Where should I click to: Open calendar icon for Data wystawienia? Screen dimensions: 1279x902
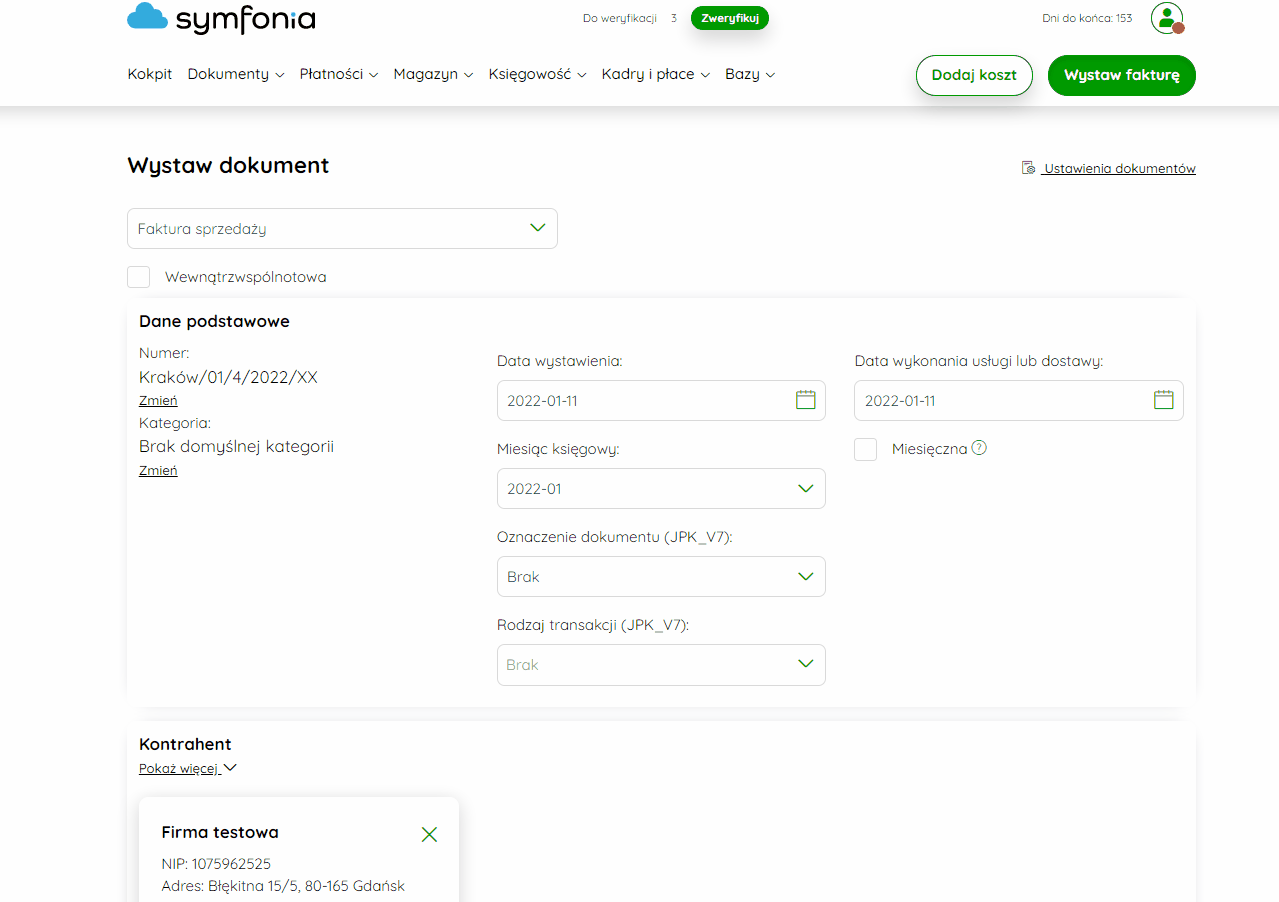click(x=805, y=400)
